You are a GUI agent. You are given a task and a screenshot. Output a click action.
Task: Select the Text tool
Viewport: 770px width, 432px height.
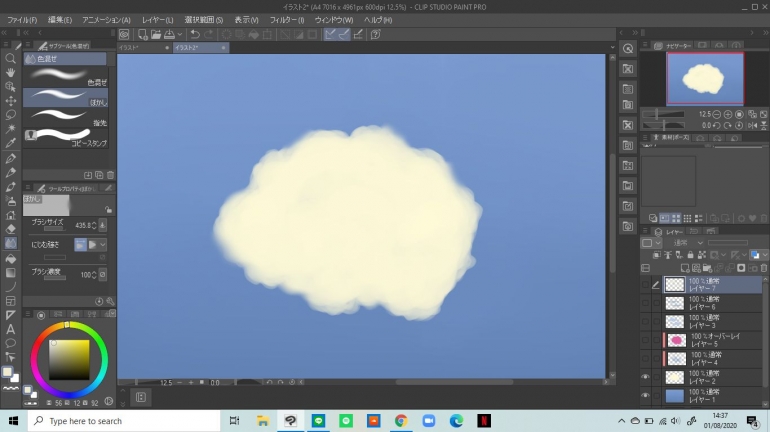click(x=10, y=329)
